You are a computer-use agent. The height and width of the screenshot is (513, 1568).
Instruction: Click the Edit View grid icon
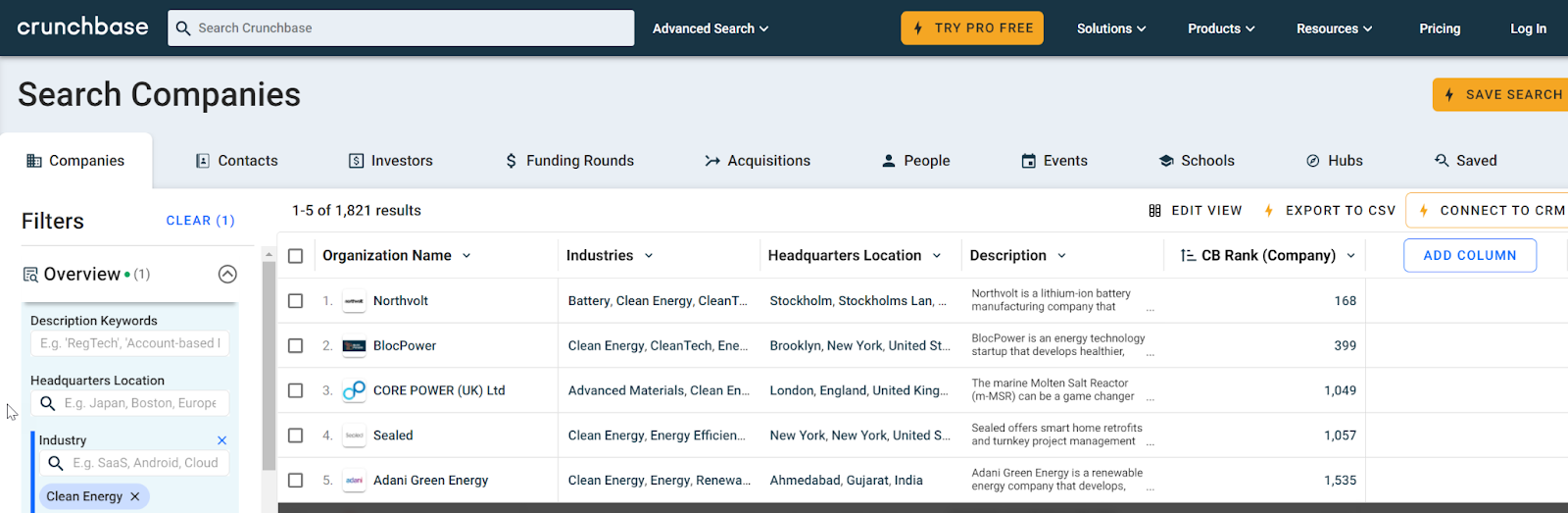pyautogui.click(x=1154, y=211)
